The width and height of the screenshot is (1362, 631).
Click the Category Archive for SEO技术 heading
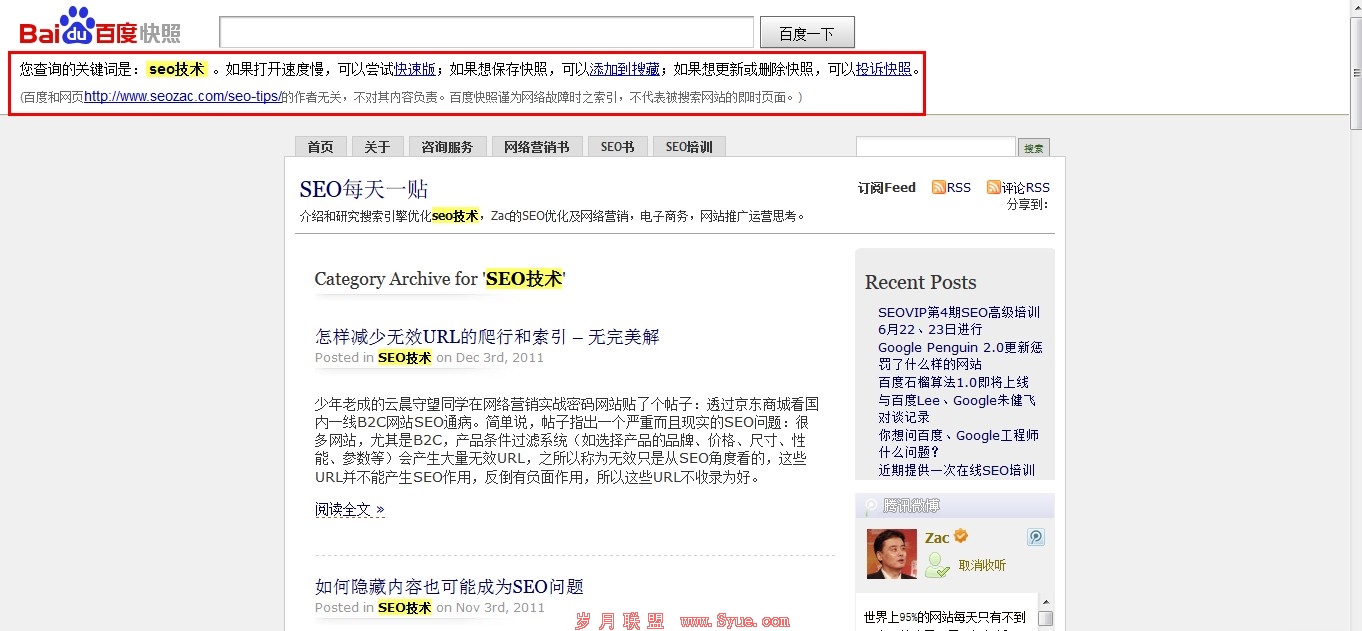click(x=440, y=279)
